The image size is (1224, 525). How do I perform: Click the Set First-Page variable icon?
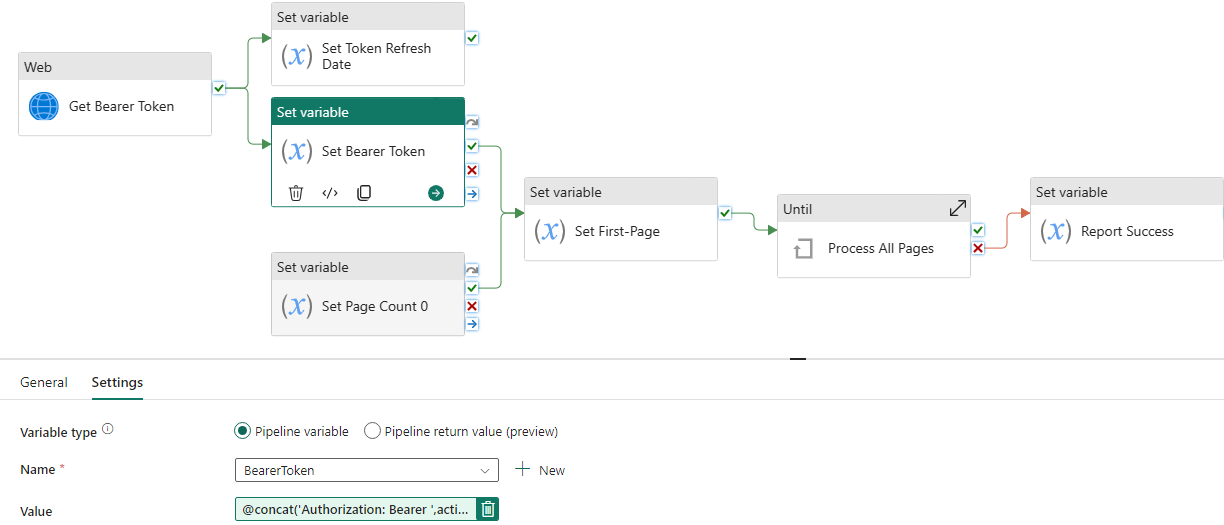click(x=549, y=231)
